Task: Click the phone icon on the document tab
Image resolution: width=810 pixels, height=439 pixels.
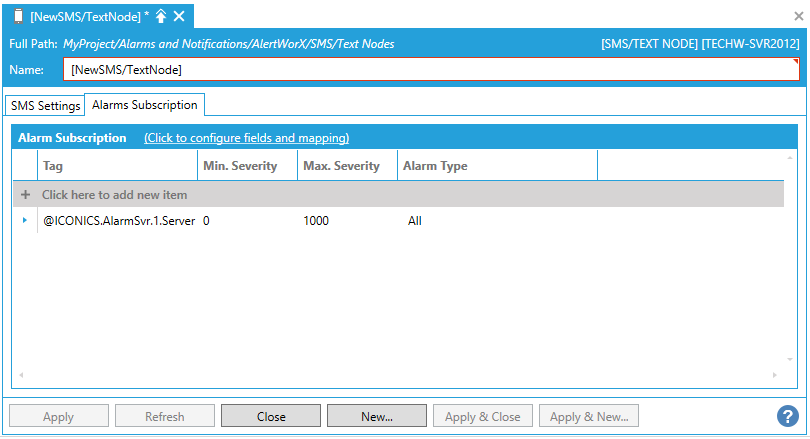Action: pyautogui.click(x=18, y=16)
